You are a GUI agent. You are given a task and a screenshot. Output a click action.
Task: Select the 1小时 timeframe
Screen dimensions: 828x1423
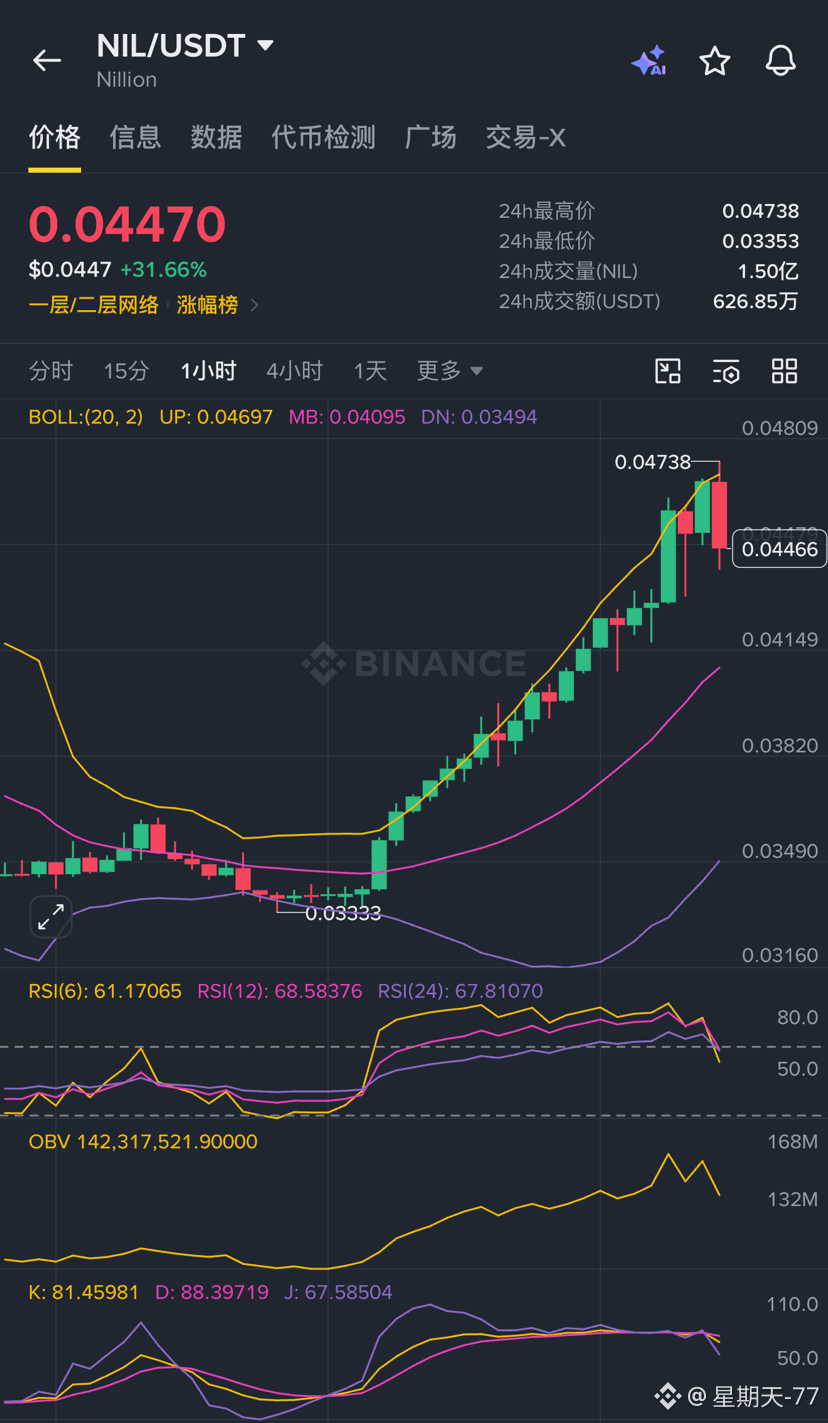point(208,371)
